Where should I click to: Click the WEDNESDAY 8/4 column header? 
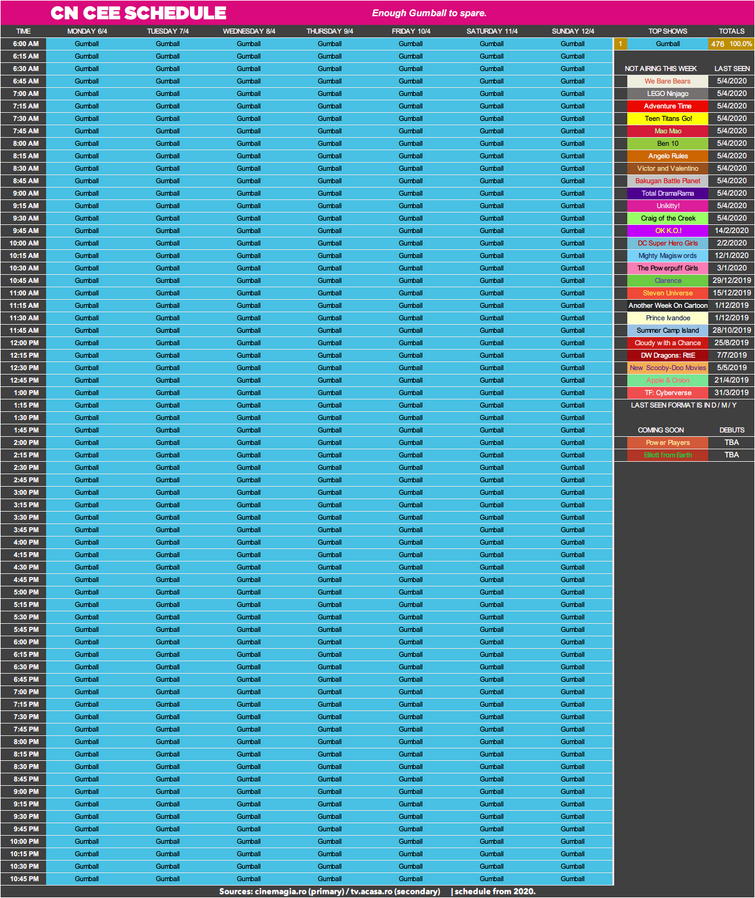pos(249,31)
